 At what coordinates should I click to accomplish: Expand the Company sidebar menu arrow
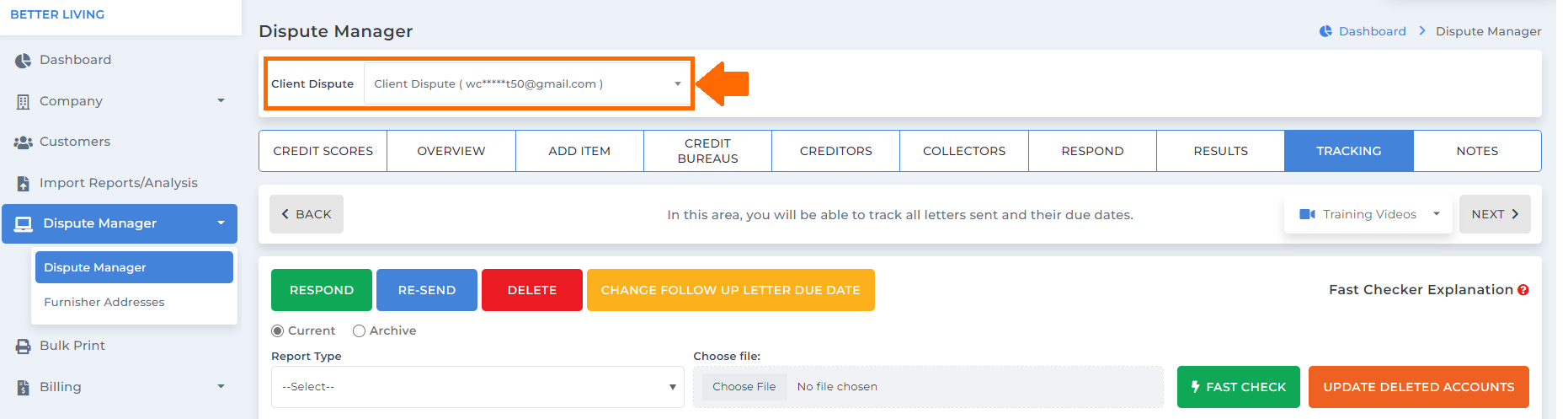point(221,100)
